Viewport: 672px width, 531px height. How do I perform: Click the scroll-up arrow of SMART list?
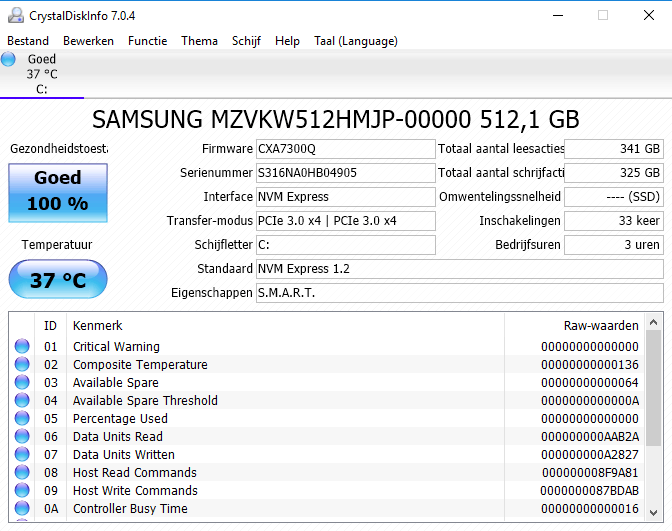(x=654, y=322)
